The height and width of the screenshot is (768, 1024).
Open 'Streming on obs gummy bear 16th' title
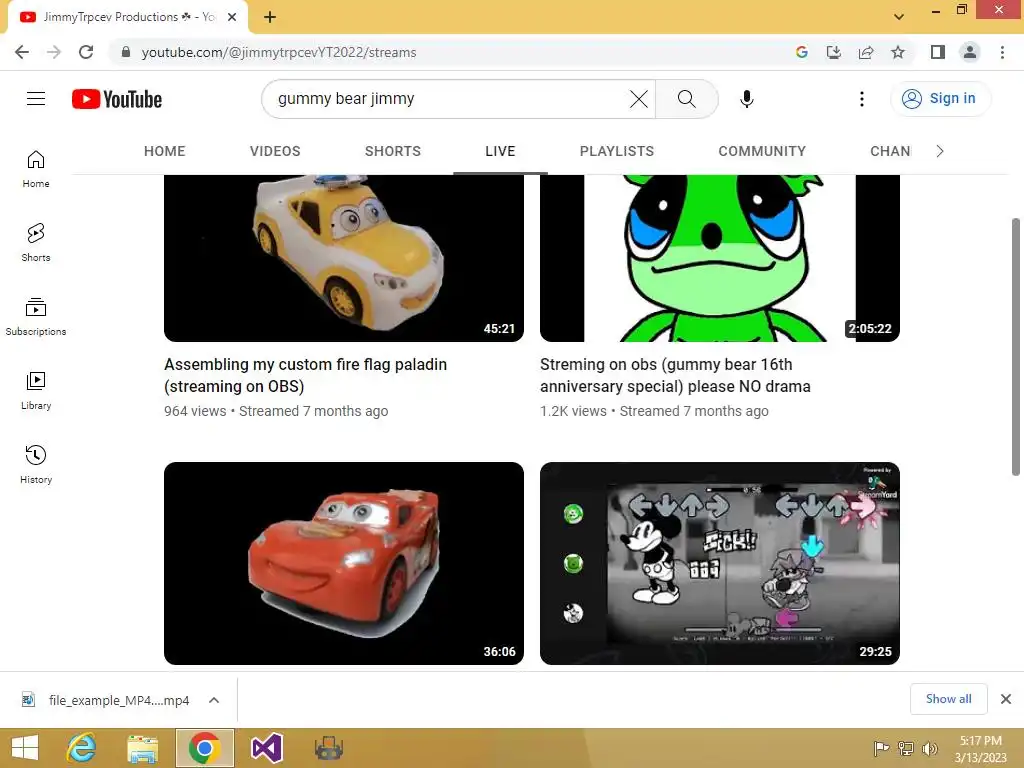675,376
